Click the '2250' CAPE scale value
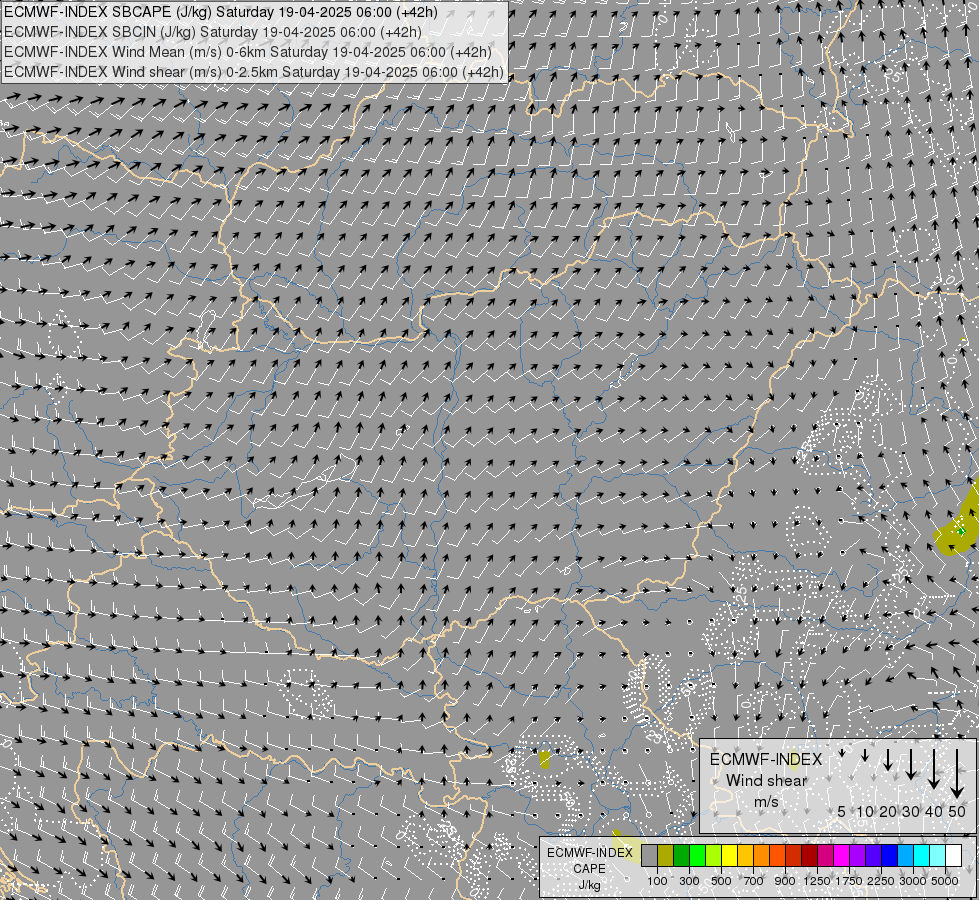979x900 pixels. coord(881,881)
